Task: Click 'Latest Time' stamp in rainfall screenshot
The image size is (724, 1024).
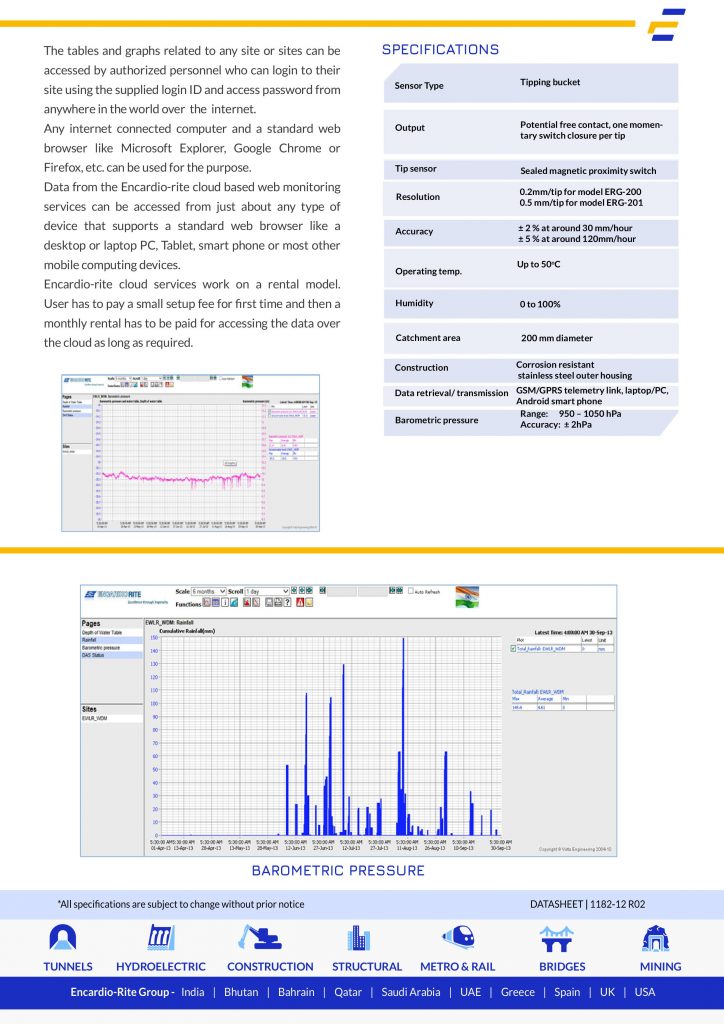Action: tap(573, 633)
